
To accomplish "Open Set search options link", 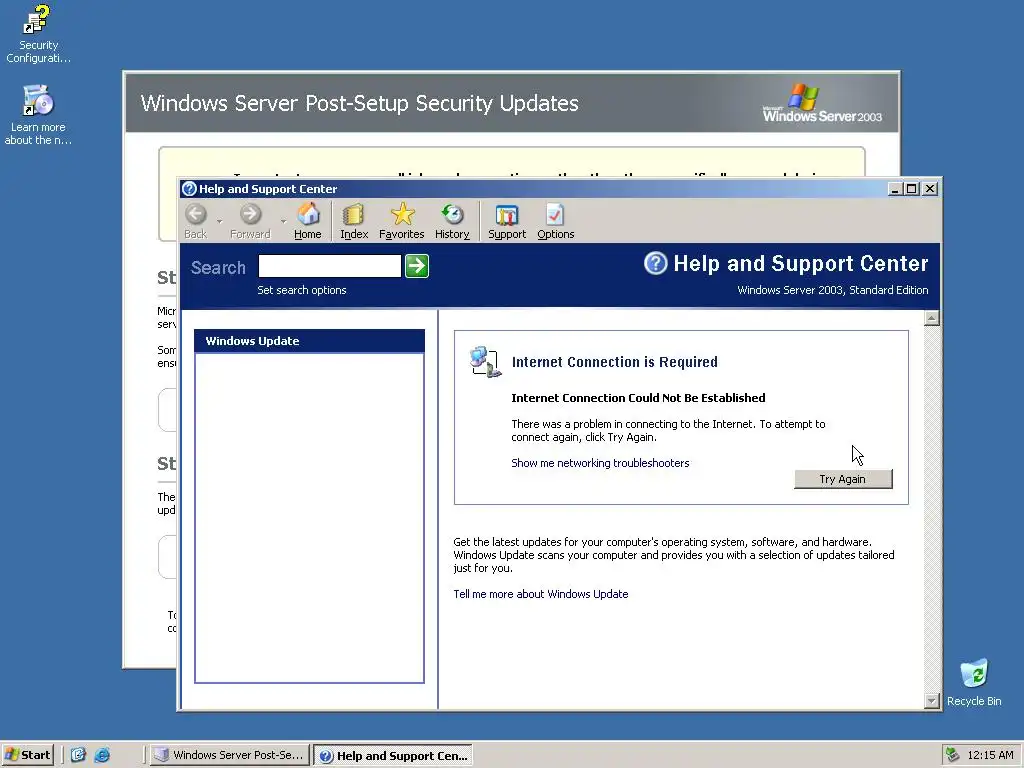I will pos(302,290).
